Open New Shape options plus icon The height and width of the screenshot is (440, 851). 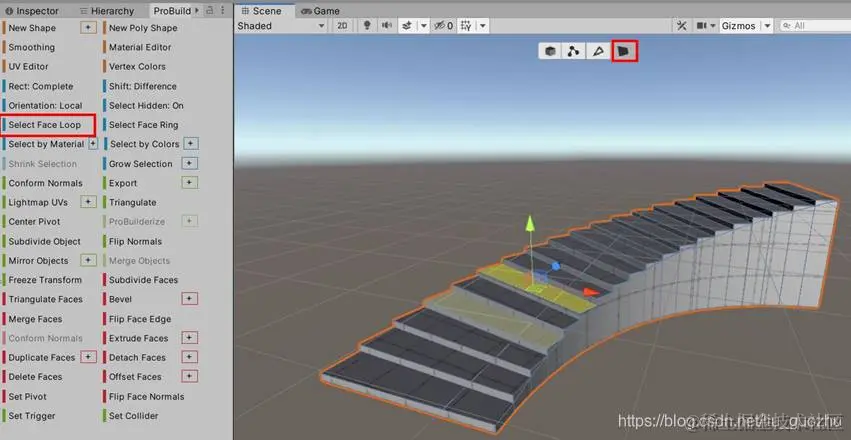88,28
